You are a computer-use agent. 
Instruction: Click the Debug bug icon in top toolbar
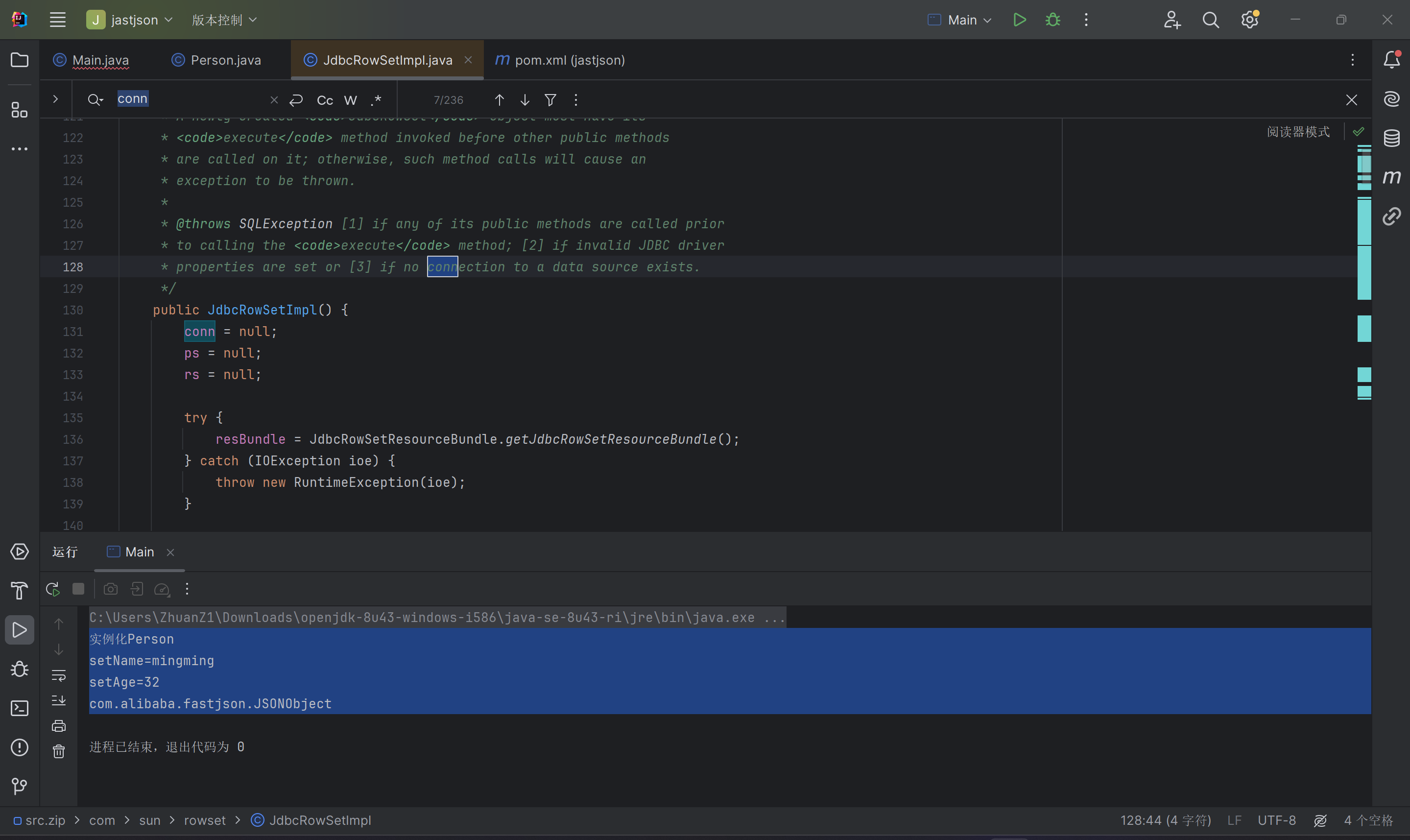point(1052,20)
